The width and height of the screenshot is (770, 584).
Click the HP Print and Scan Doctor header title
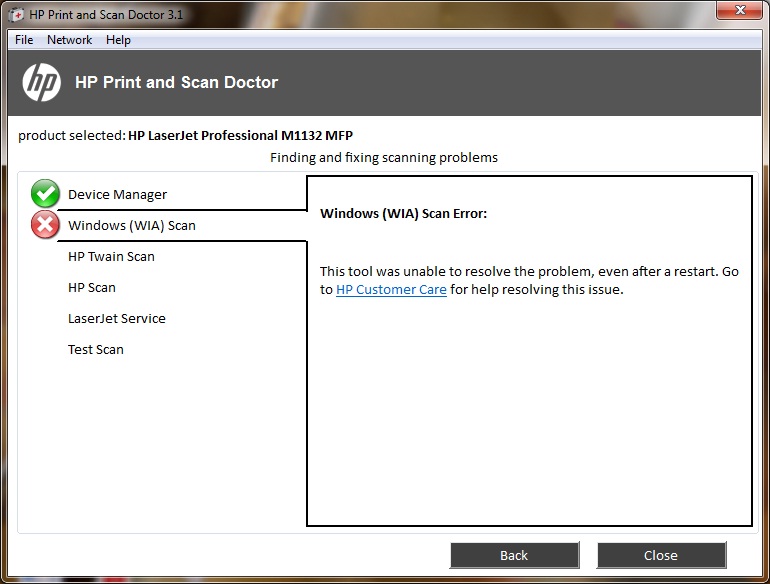pos(176,82)
